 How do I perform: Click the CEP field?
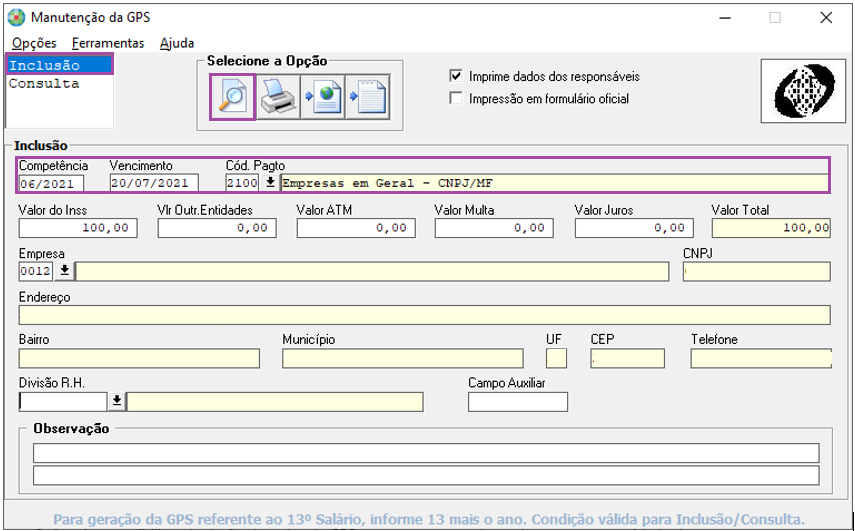[x=628, y=359]
